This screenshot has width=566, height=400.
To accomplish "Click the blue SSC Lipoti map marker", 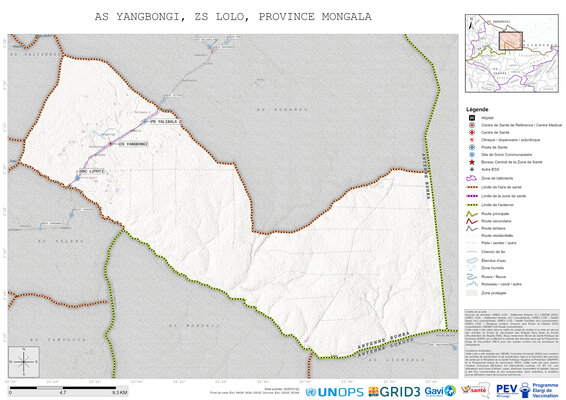I will click(77, 178).
